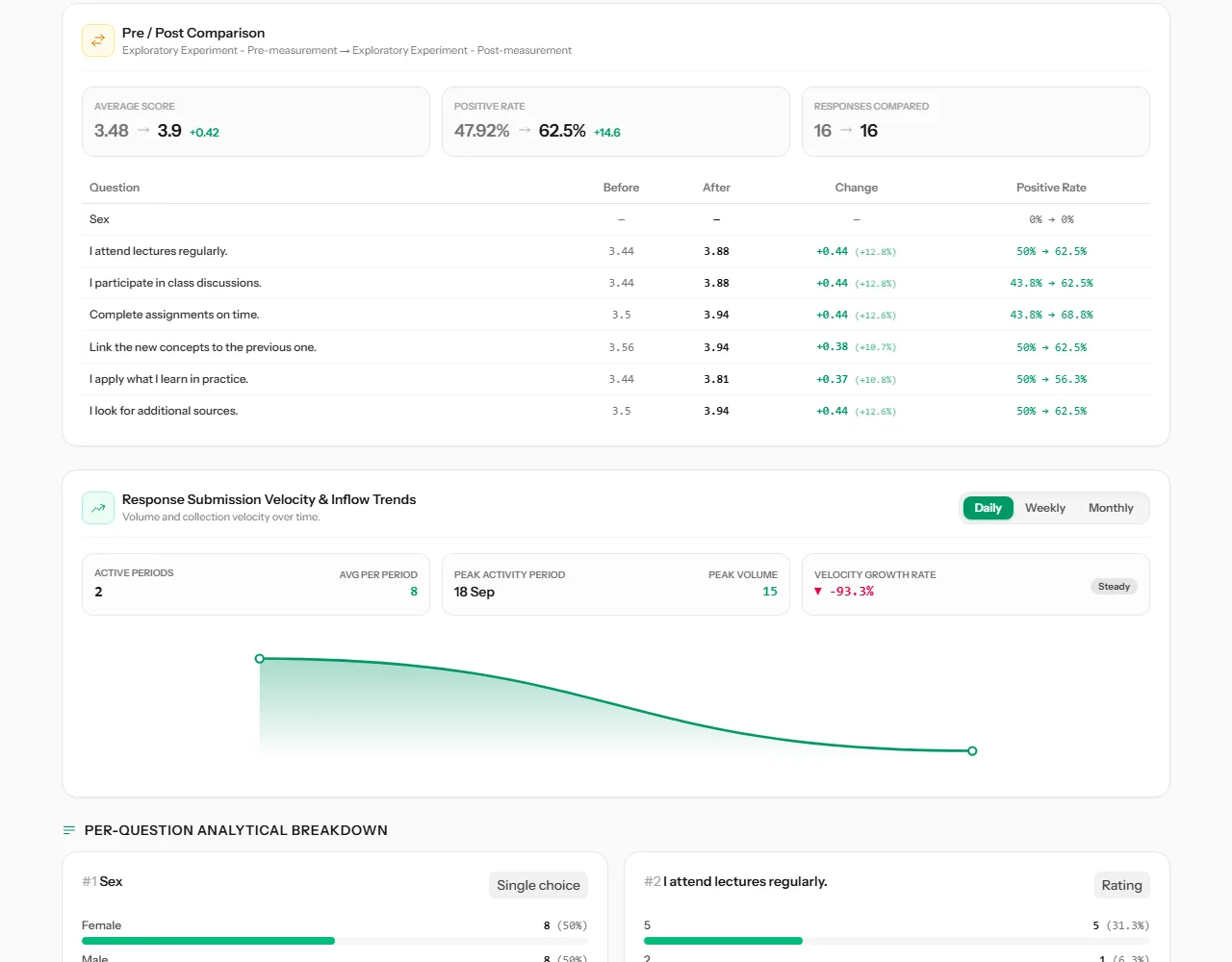The width and height of the screenshot is (1232, 962).
Task: Click the -93.3% velocity growth rate
Action: pos(852,592)
